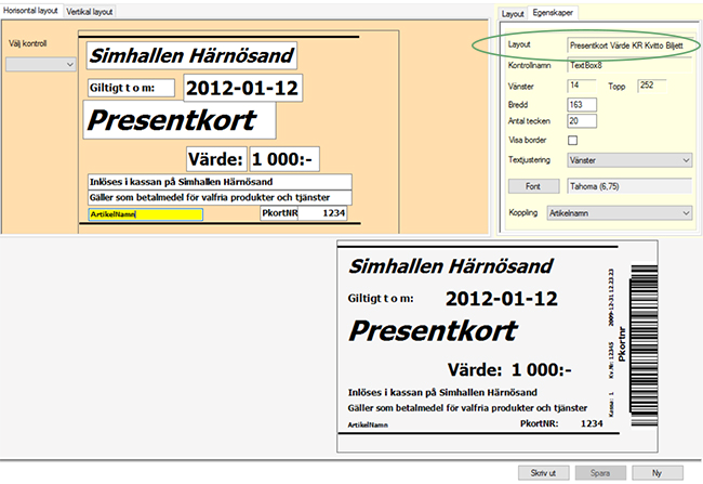The image size is (703, 484).
Task: Switch to the Horisontal layout tab
Action: (31, 11)
